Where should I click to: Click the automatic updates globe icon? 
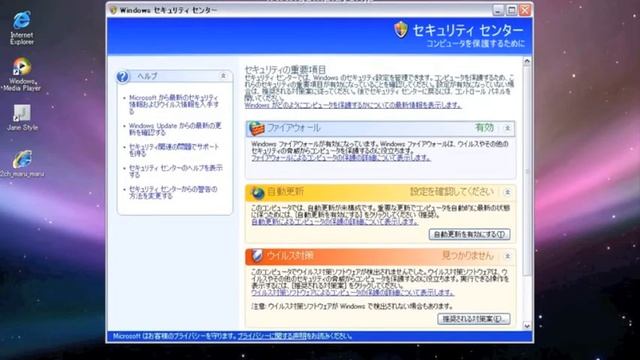click(x=257, y=192)
